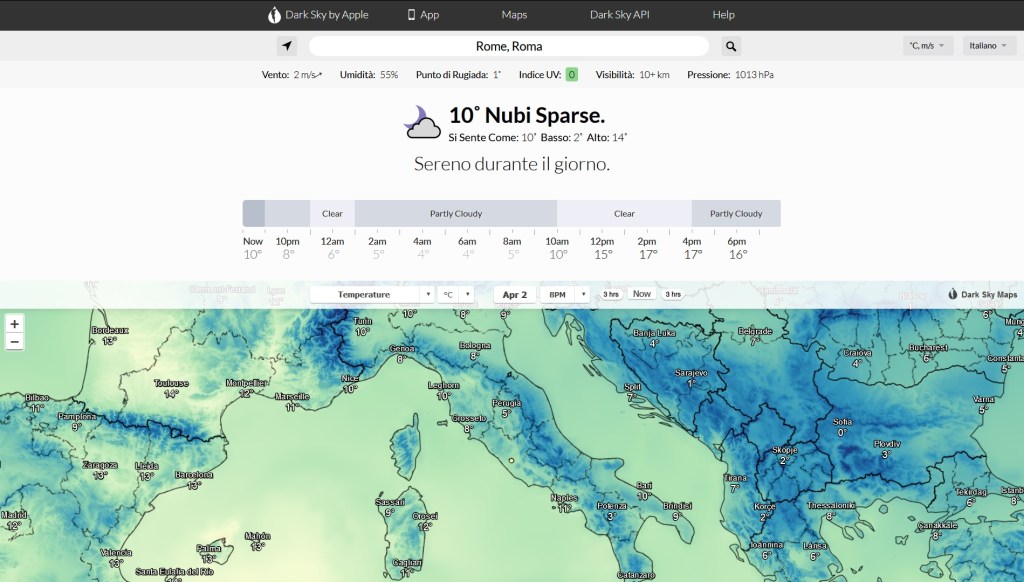Image resolution: width=1024 pixels, height=582 pixels.
Task: Open the Italiano language dropdown
Action: point(989,46)
